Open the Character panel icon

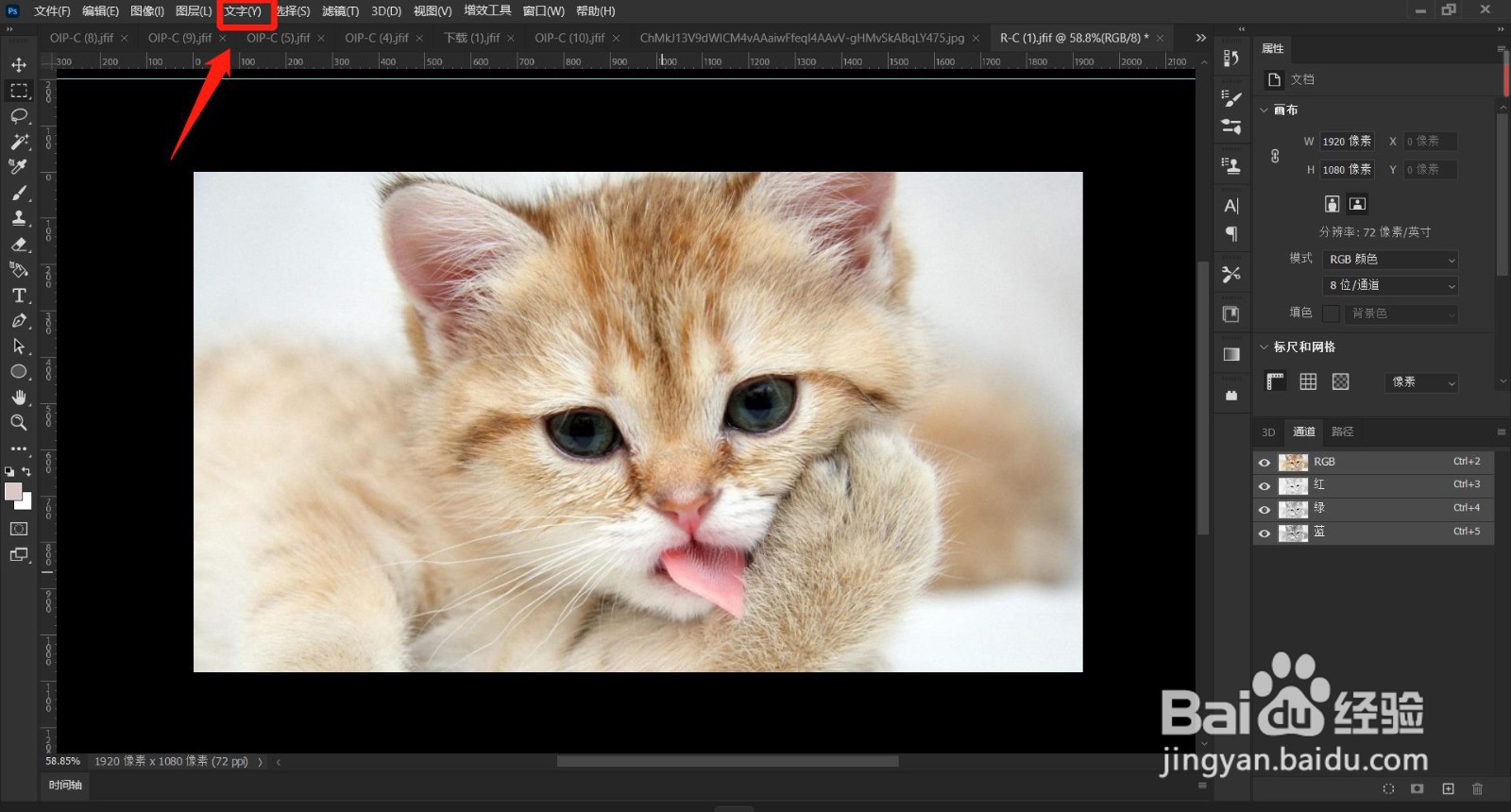1231,206
